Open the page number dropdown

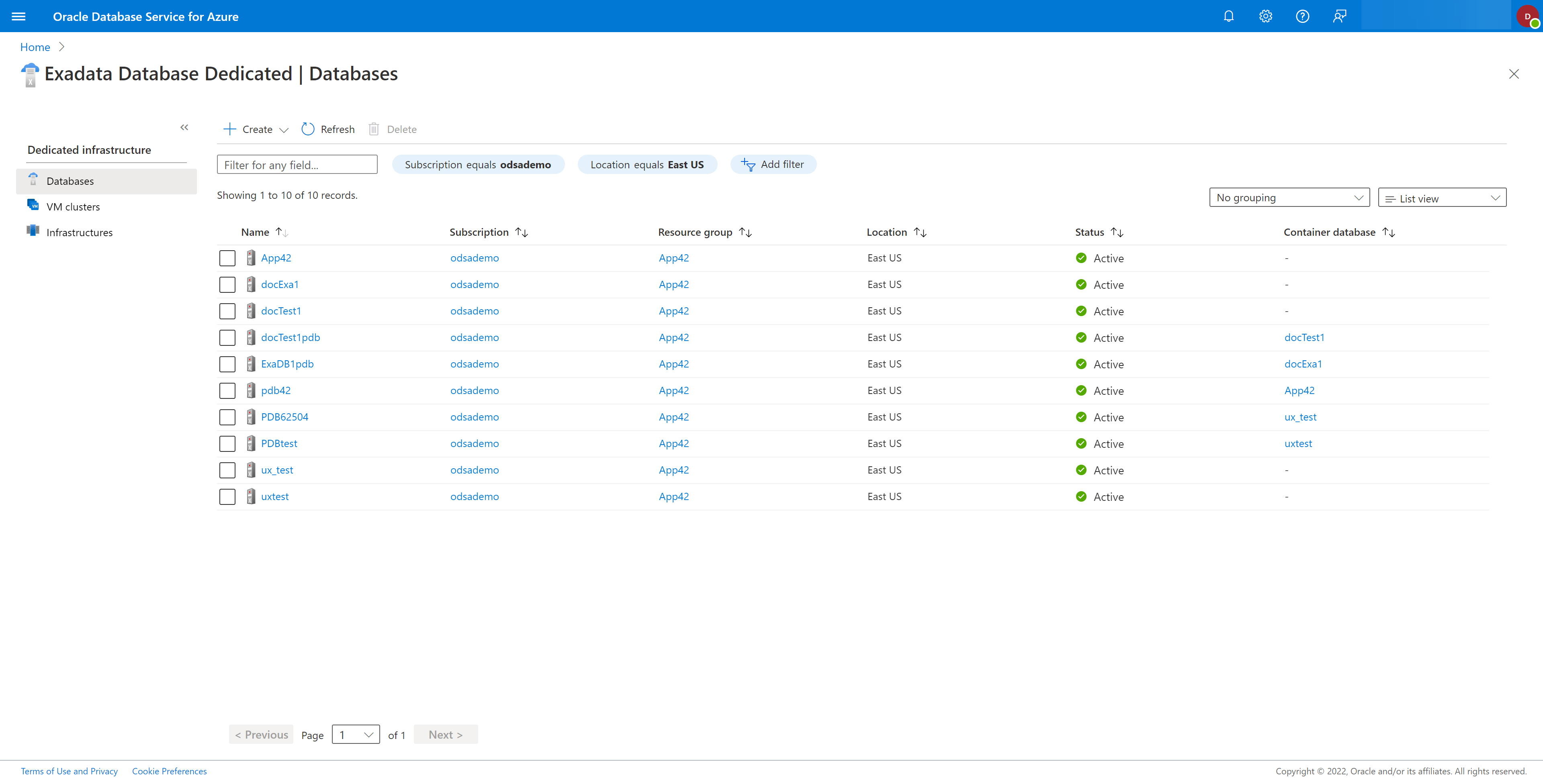click(356, 734)
